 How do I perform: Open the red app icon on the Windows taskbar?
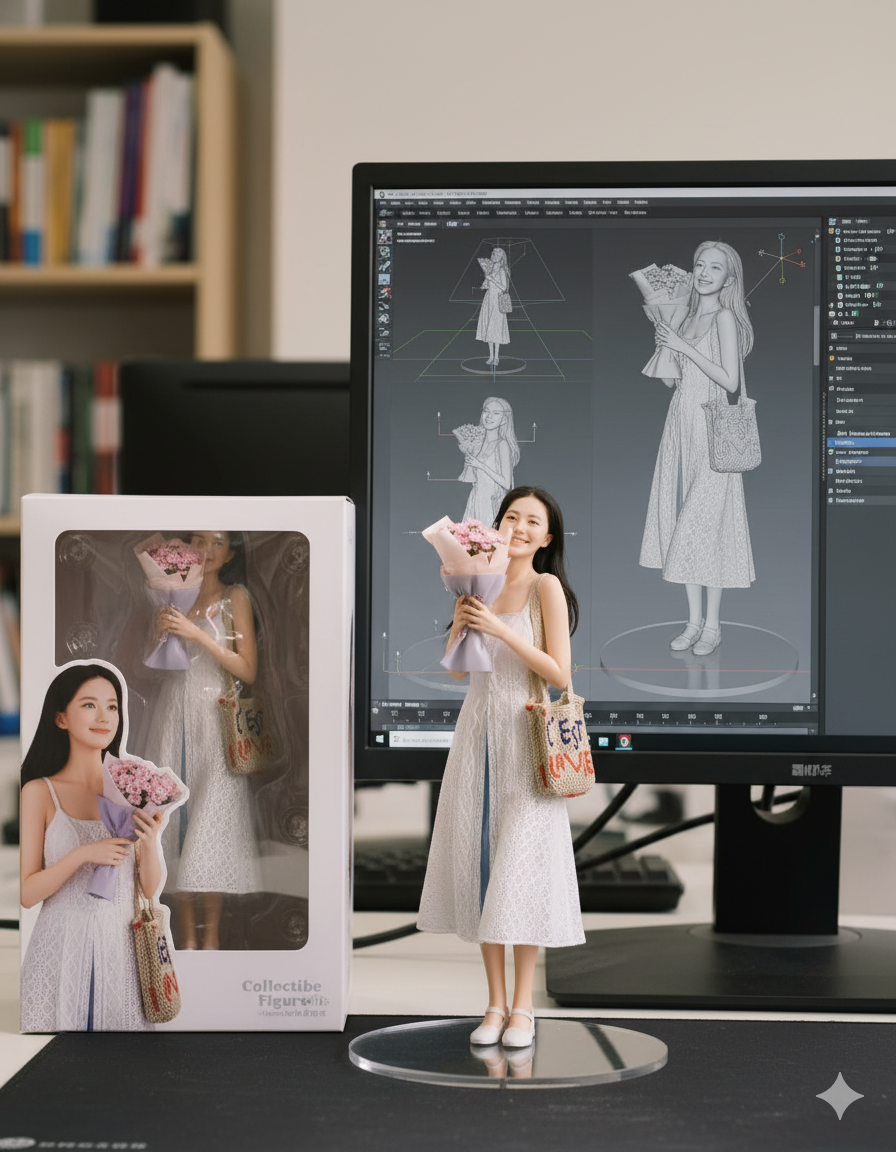point(624,741)
